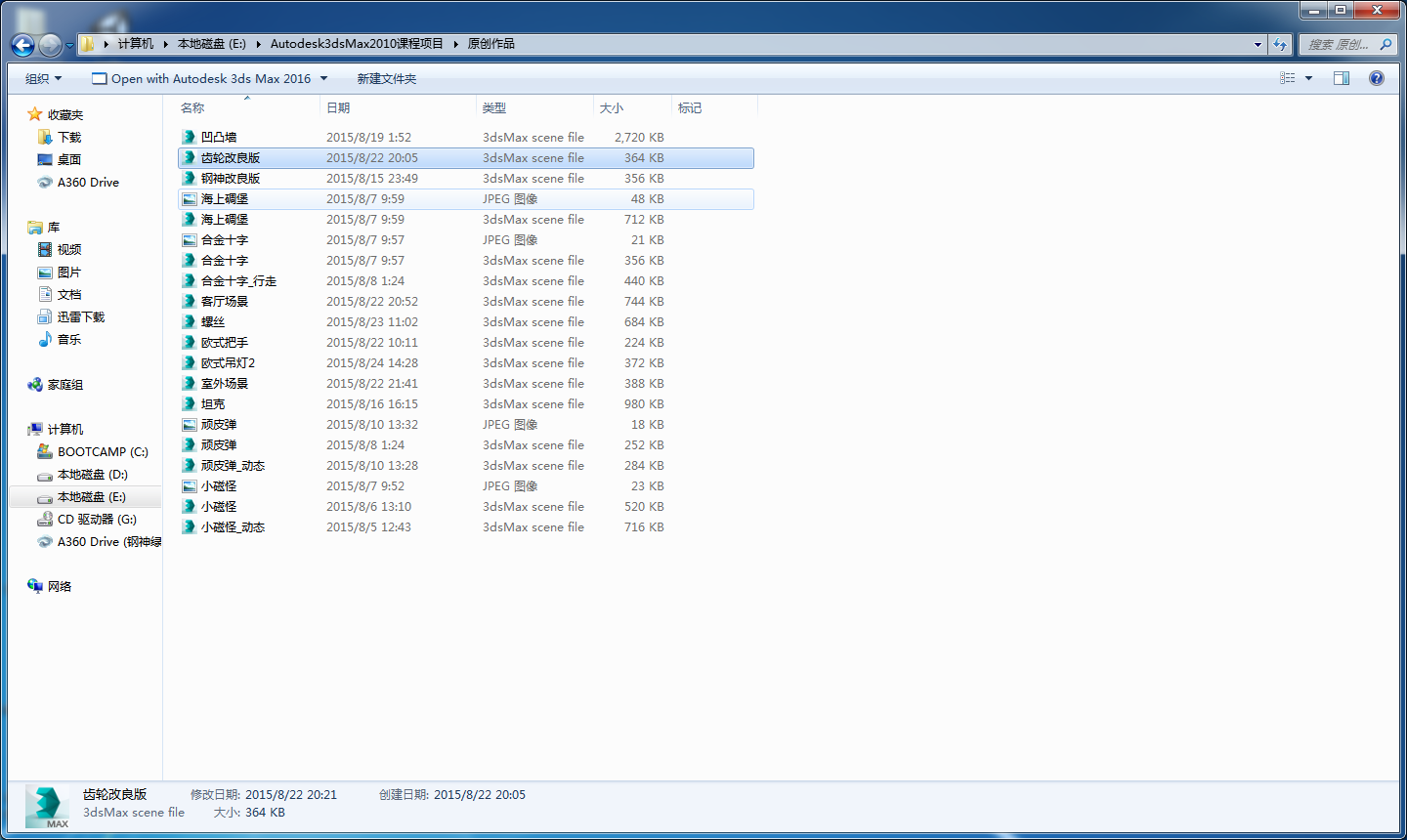
Task: Click 本地磁盘 (E:) breadcrumb segment
Action: (x=212, y=44)
